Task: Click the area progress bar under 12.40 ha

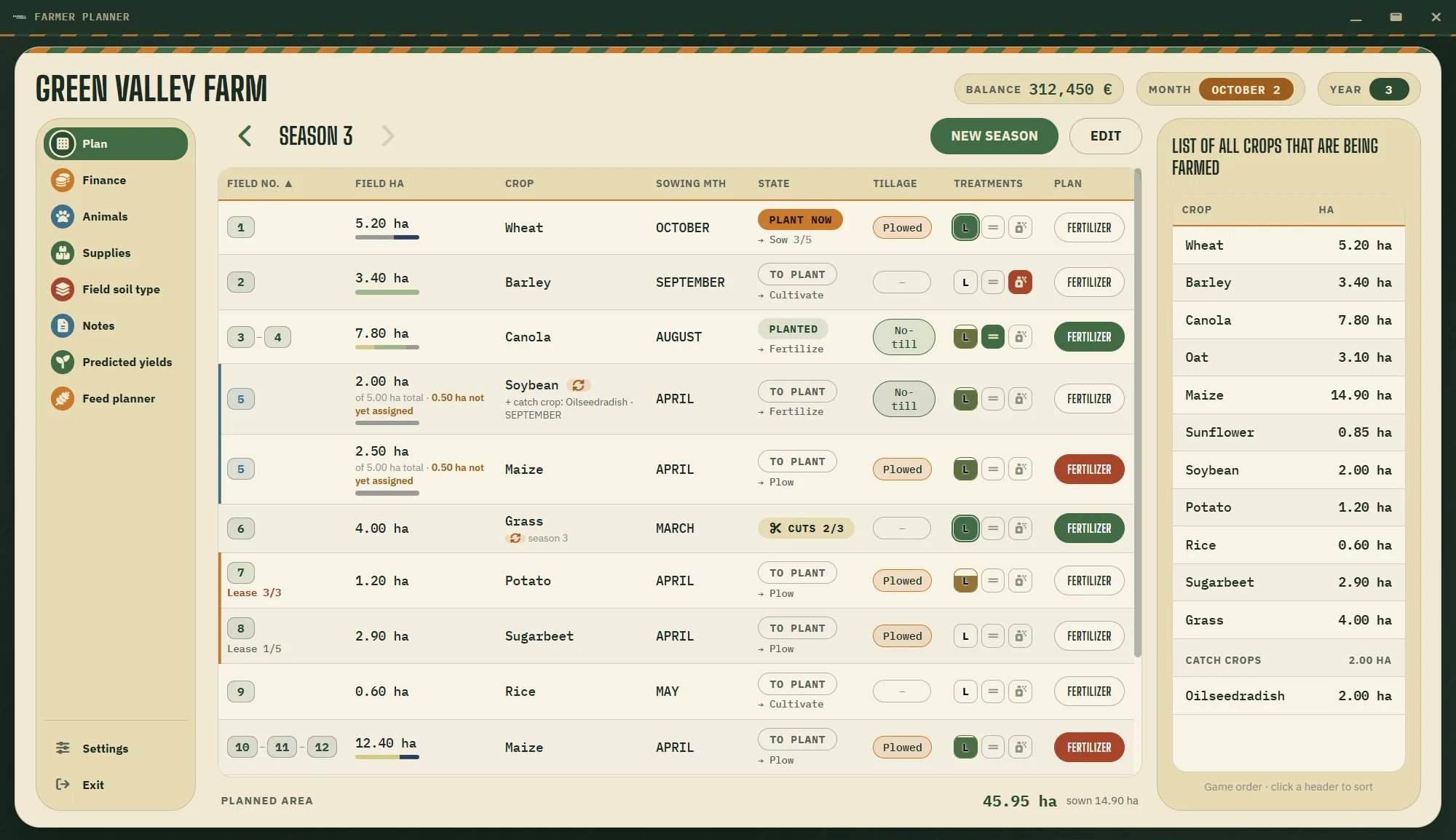Action: click(387, 757)
